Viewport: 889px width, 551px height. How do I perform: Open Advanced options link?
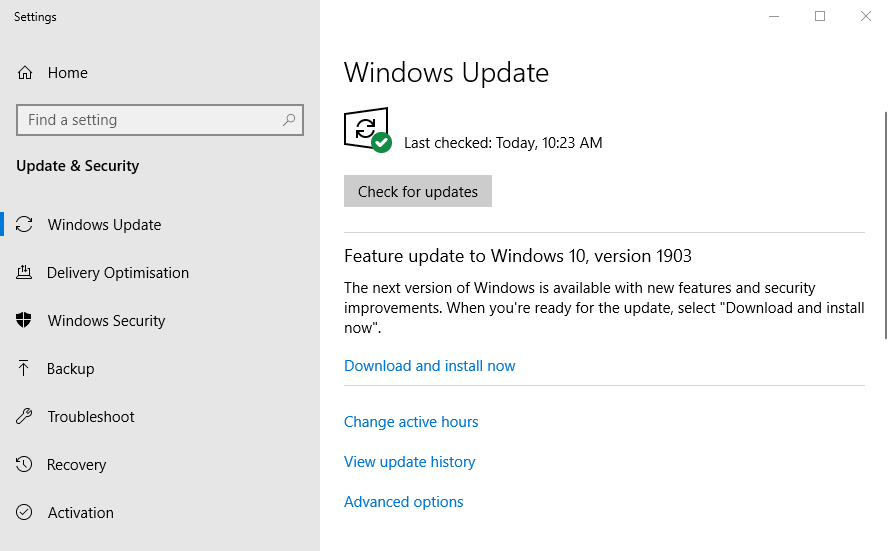tap(404, 502)
